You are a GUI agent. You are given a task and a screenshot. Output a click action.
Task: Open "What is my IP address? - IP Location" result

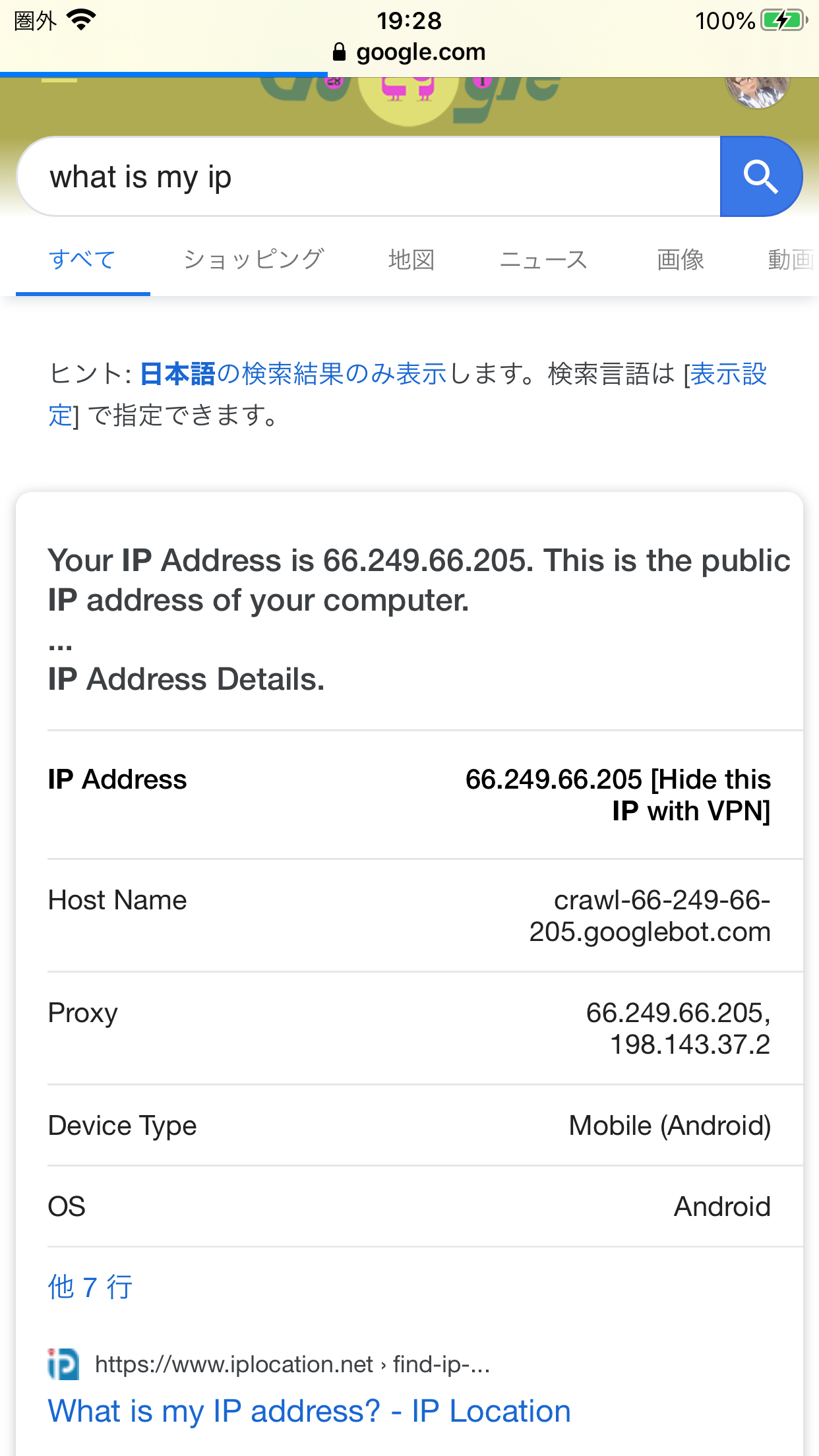309,1411
